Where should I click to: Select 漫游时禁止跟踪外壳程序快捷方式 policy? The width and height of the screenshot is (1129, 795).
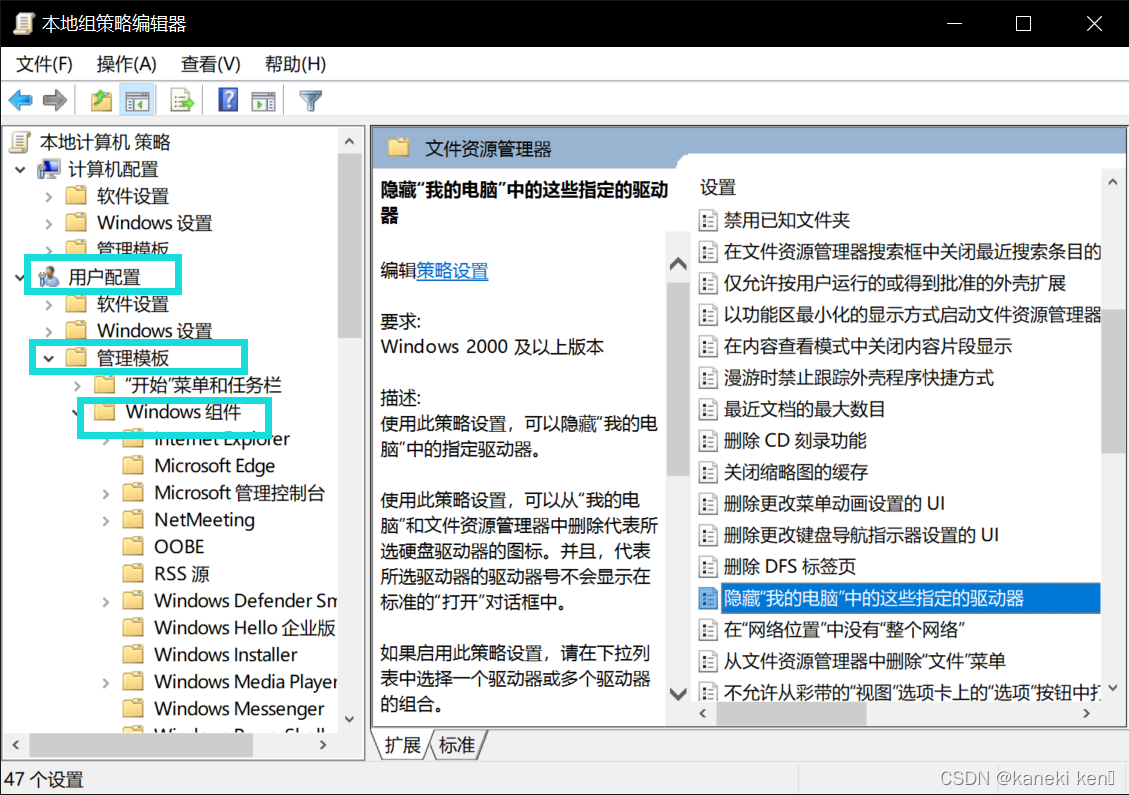coord(858,378)
